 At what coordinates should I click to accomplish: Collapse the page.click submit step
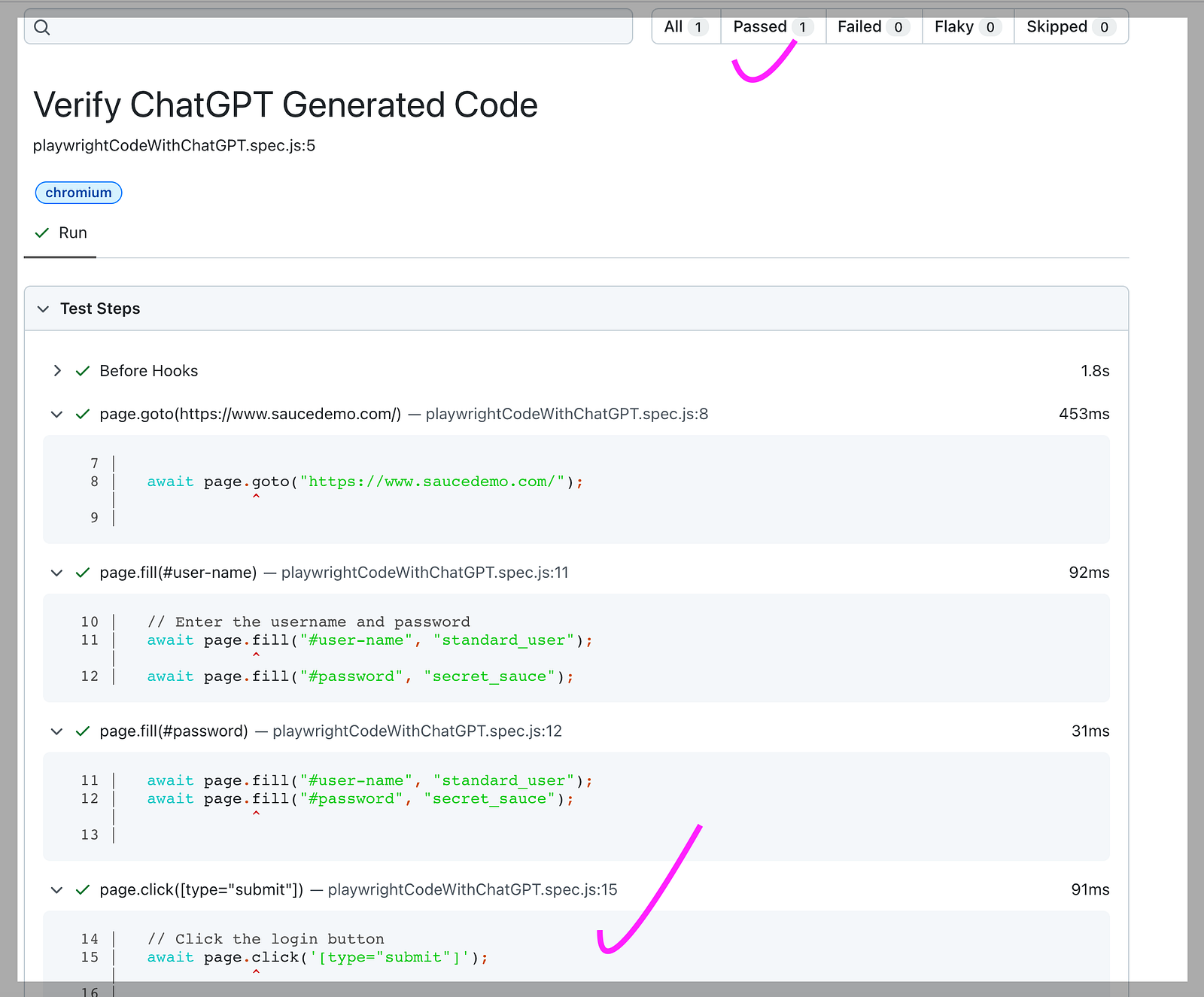[x=57, y=890]
